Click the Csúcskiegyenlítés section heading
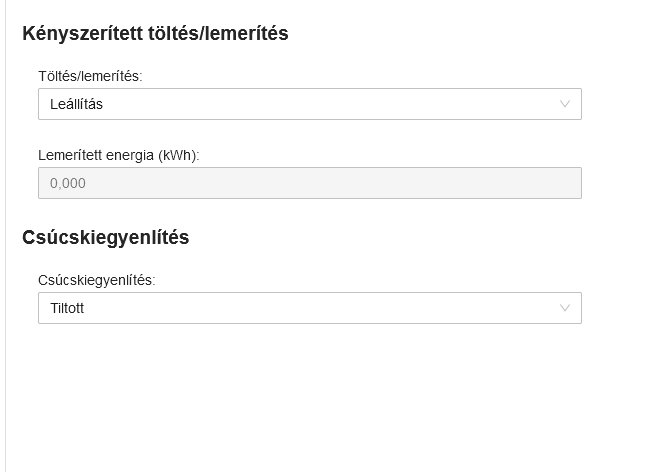 click(105, 237)
